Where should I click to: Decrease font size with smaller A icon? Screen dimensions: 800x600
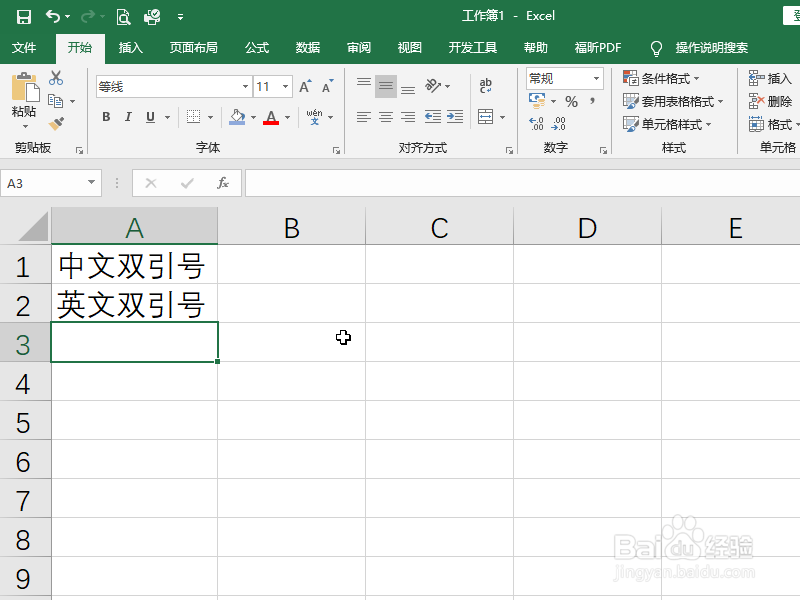[x=327, y=86]
